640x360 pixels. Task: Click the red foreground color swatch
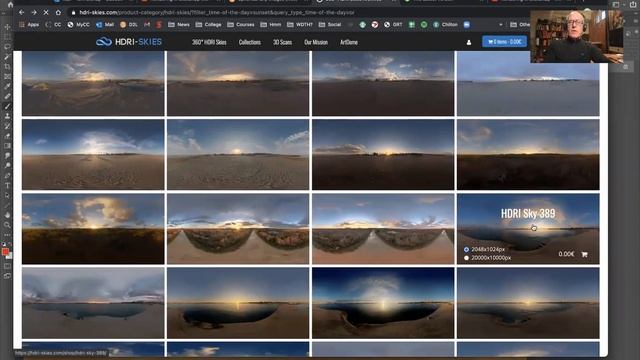tap(5, 252)
